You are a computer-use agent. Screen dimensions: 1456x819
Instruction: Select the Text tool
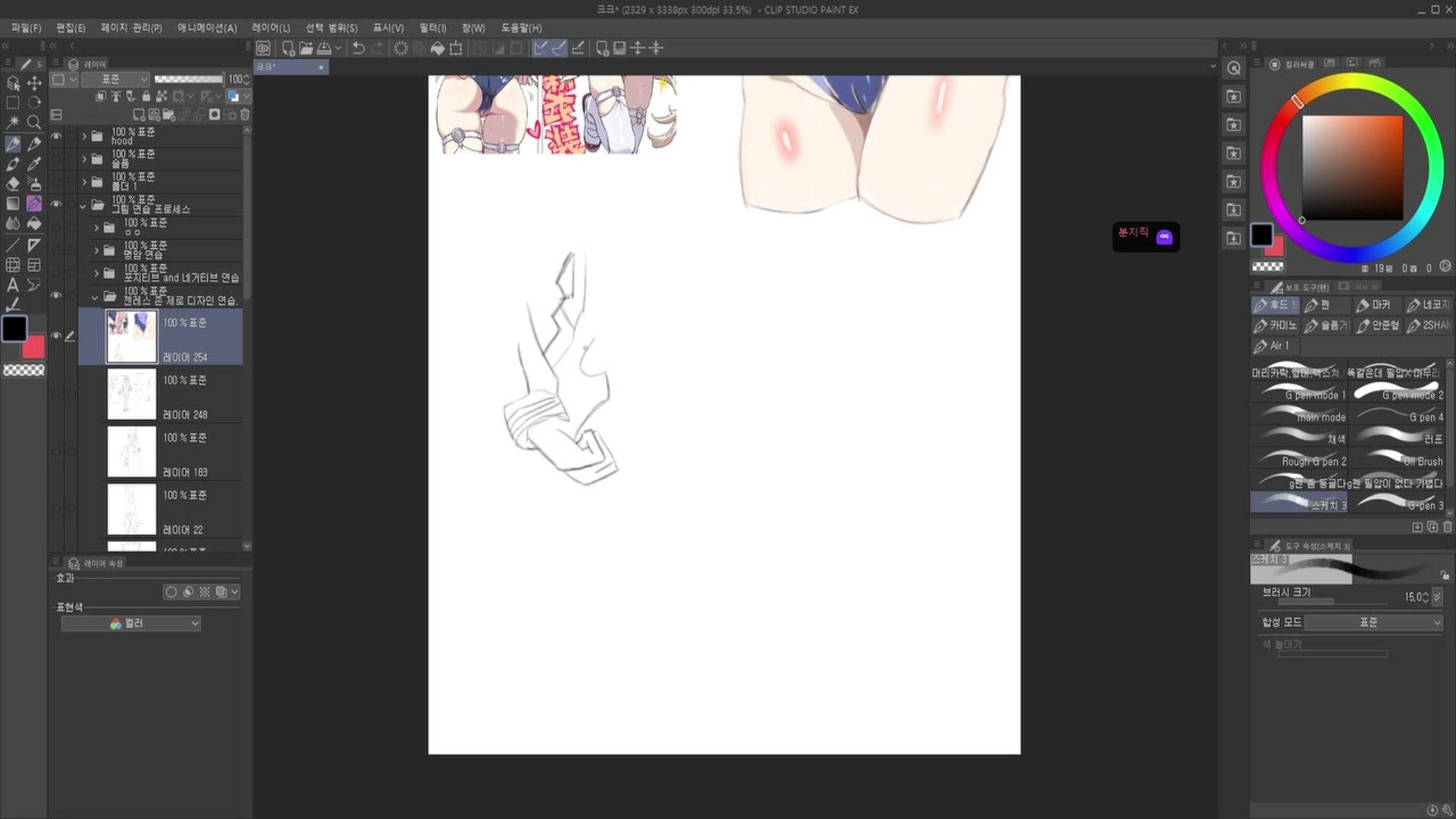pyautogui.click(x=13, y=285)
